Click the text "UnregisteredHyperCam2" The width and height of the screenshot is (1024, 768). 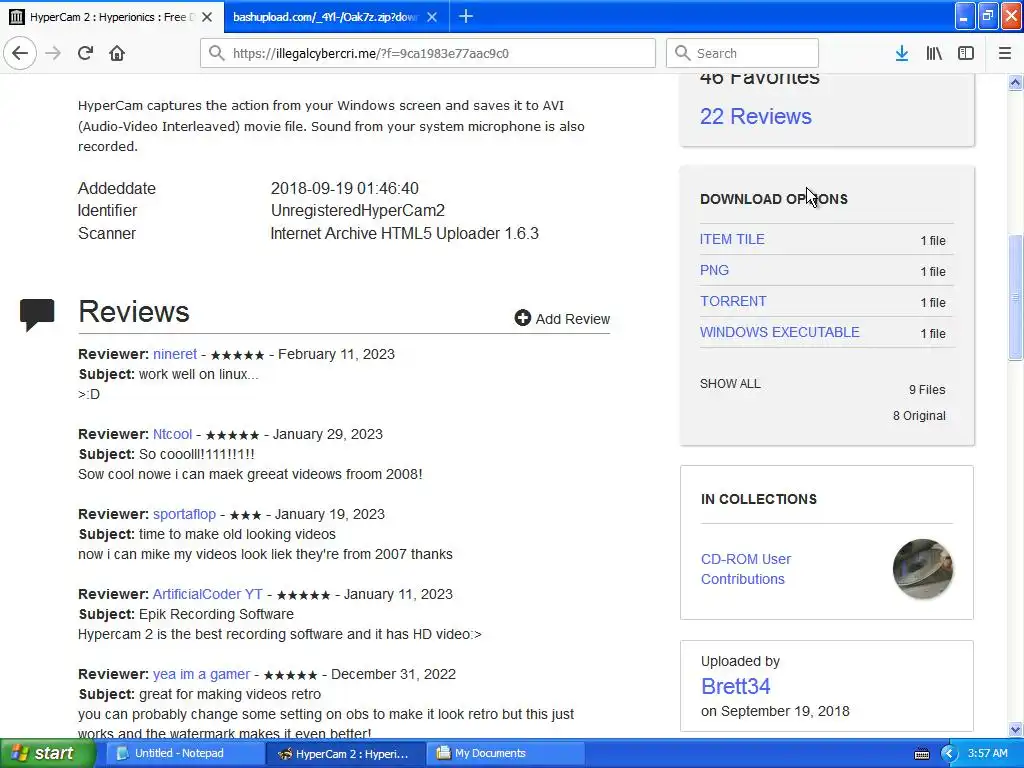357,210
